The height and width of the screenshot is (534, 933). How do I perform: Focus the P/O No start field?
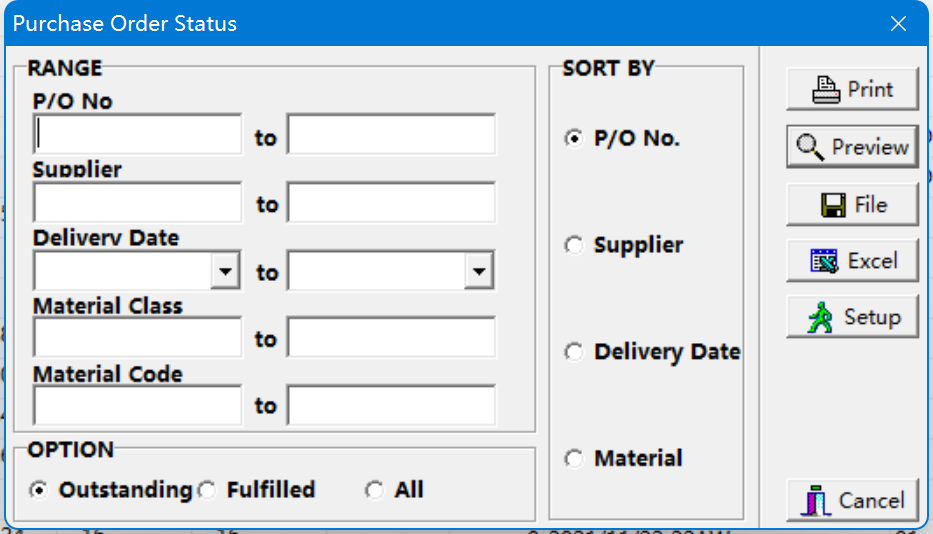pyautogui.click(x=137, y=134)
